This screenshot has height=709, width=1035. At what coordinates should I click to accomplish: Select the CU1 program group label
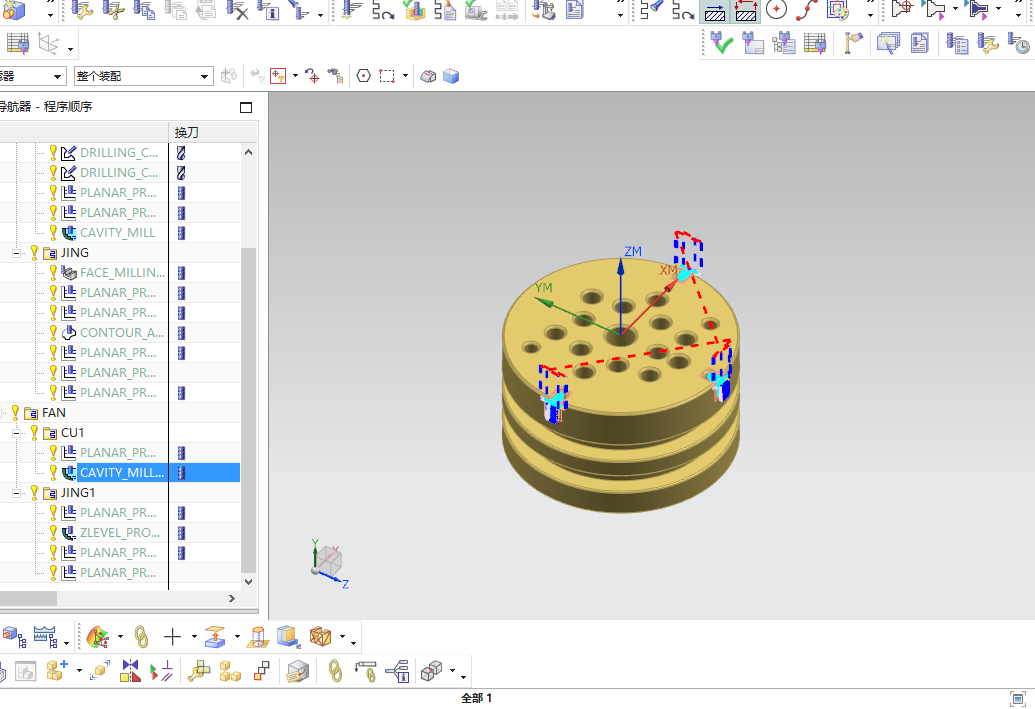coord(73,432)
